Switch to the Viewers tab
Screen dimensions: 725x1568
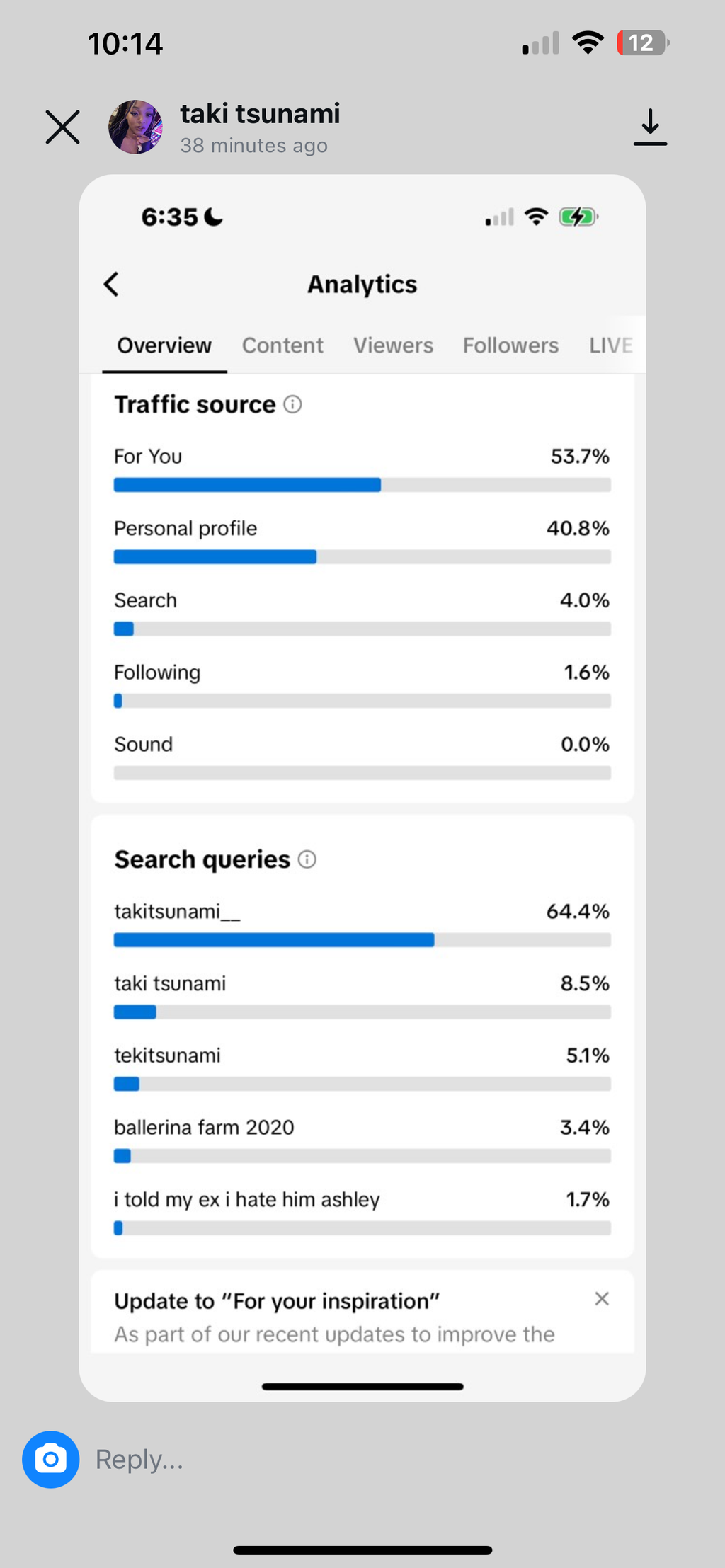pos(393,345)
